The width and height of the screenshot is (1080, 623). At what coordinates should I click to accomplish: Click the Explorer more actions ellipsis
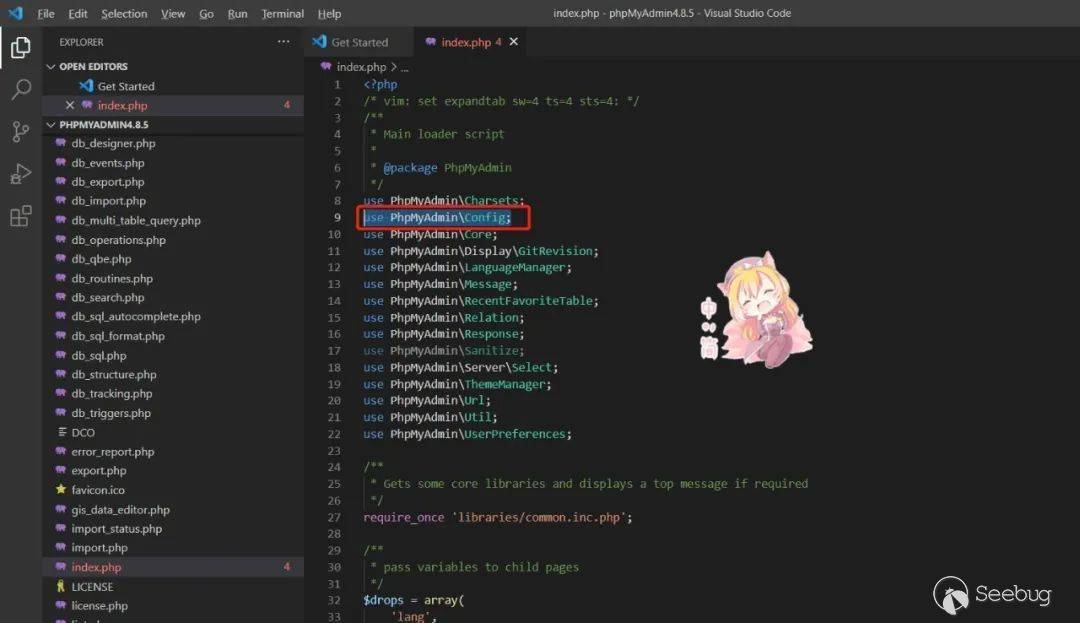pyautogui.click(x=284, y=42)
